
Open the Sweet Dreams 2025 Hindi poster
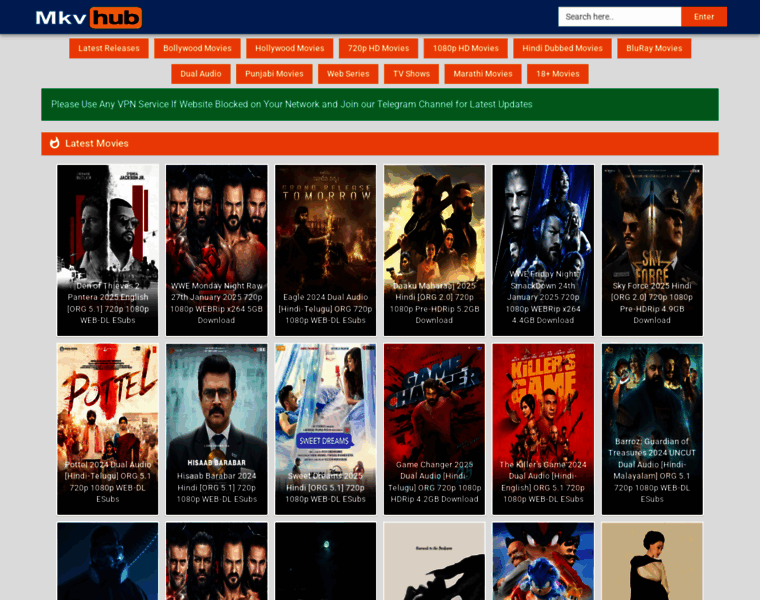pyautogui.click(x=325, y=429)
